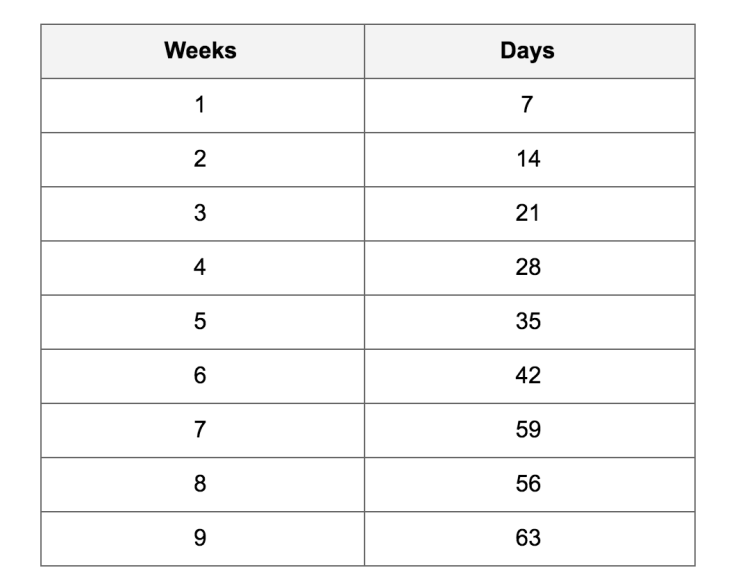Click the week 2 cell
The height and width of the screenshot is (586, 736).
[203, 160]
